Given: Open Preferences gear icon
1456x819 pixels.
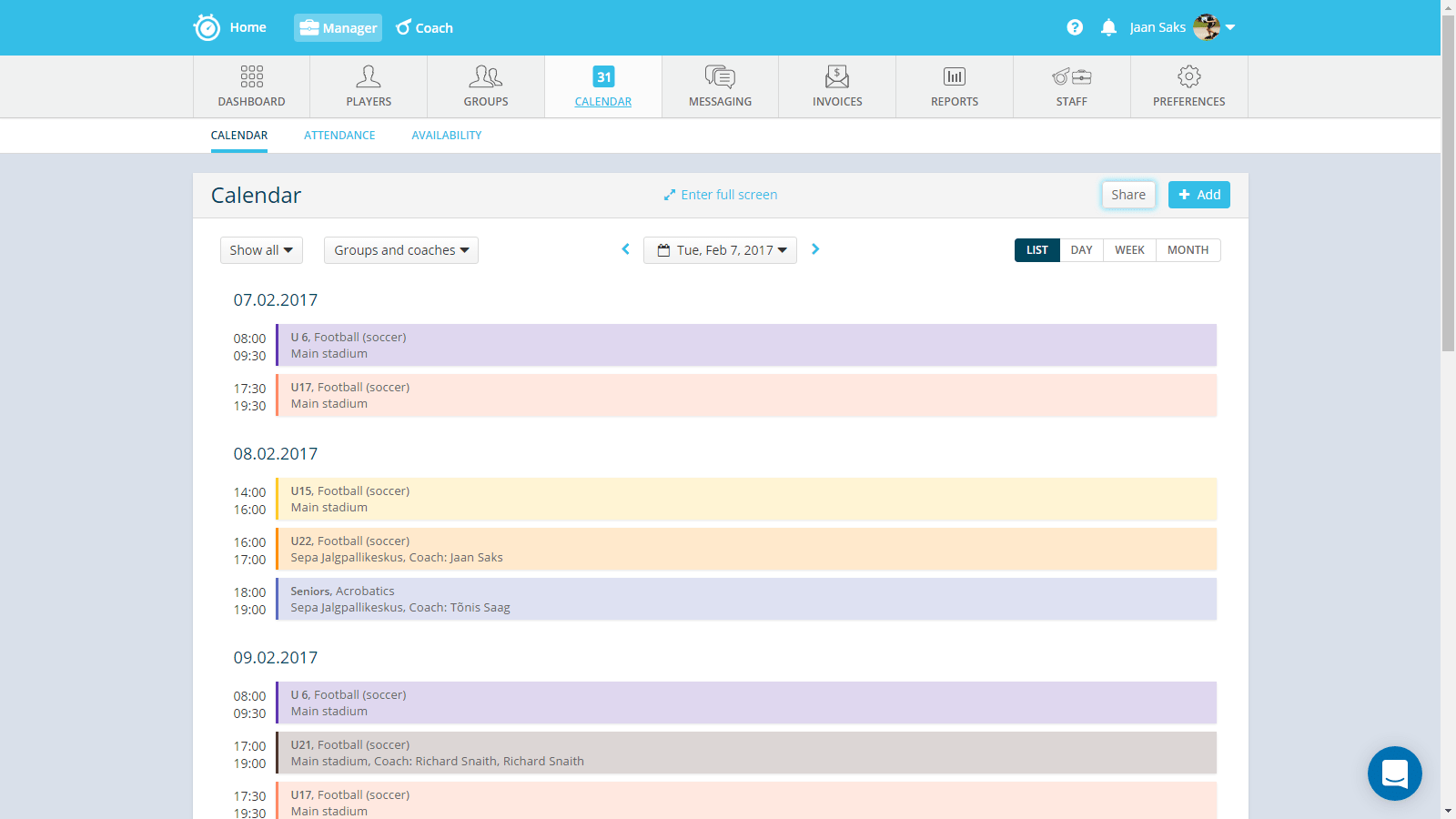Looking at the screenshot, I should coord(1188,76).
